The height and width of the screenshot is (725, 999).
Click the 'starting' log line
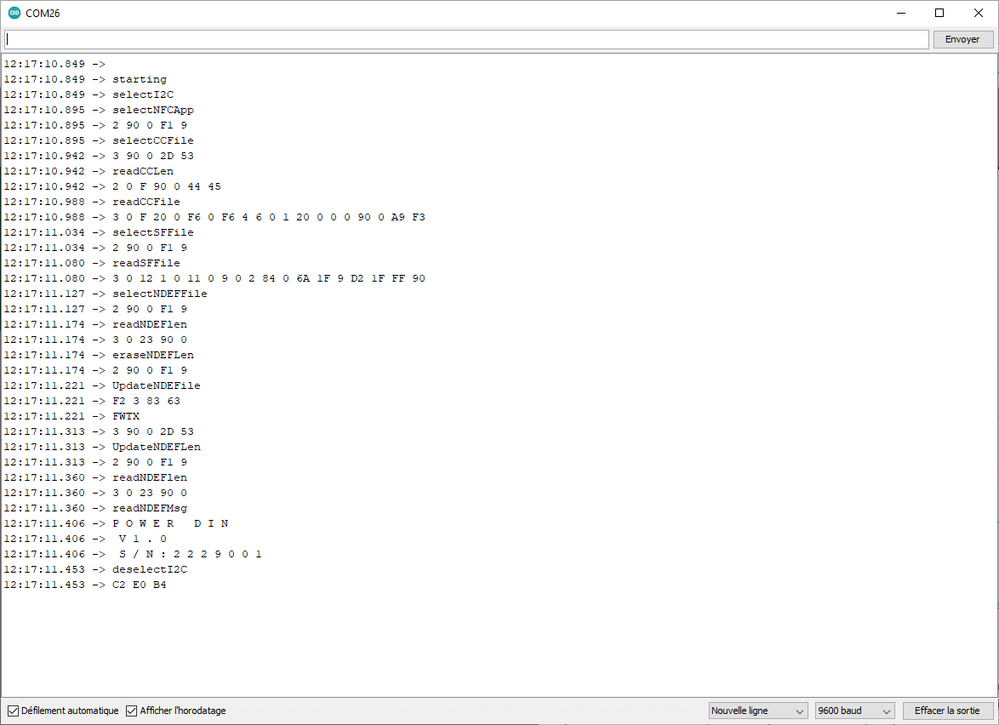tap(85, 80)
